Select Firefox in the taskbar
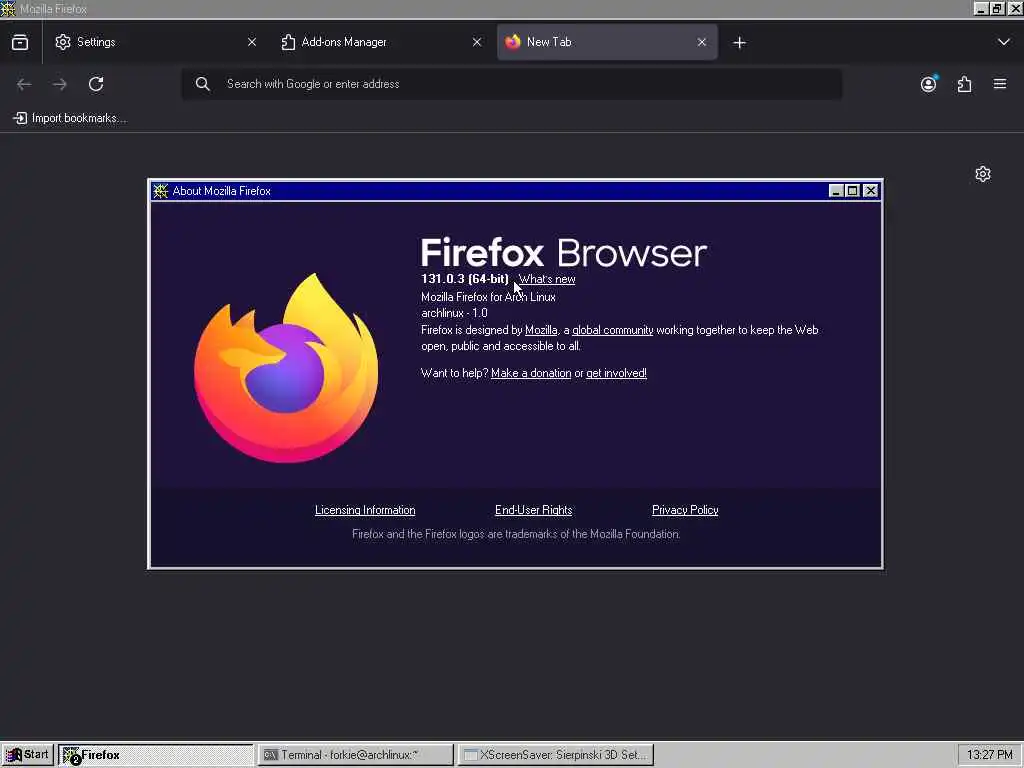The image size is (1024, 768). [x=155, y=755]
